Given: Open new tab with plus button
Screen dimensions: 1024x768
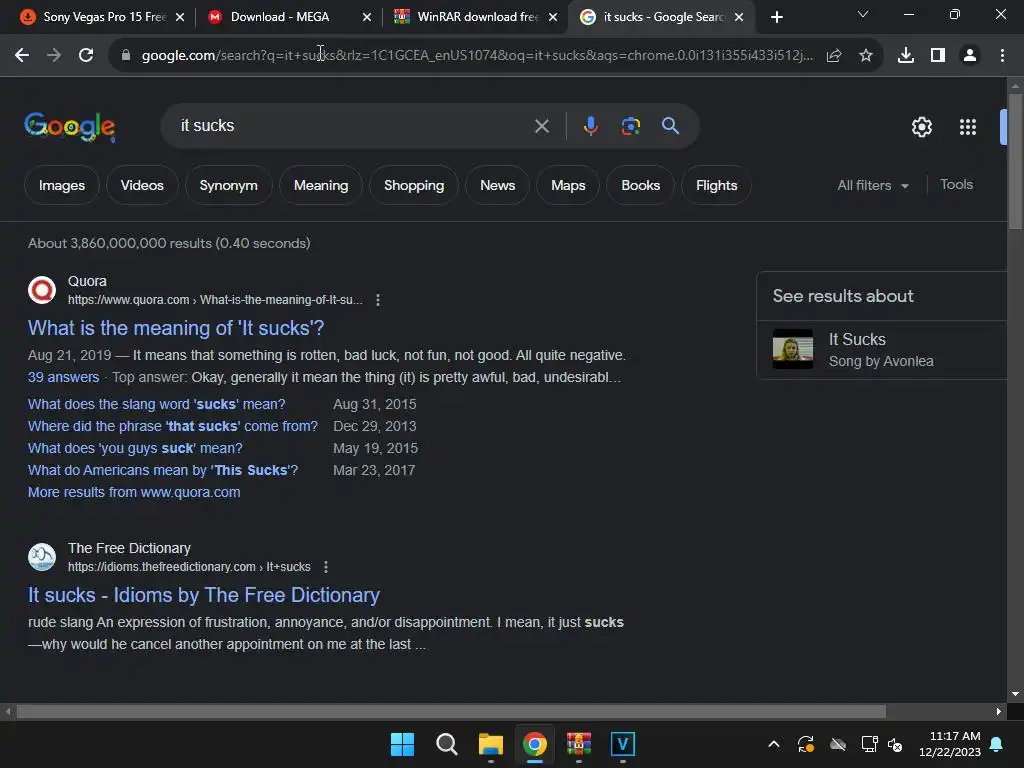Looking at the screenshot, I should tap(776, 17).
